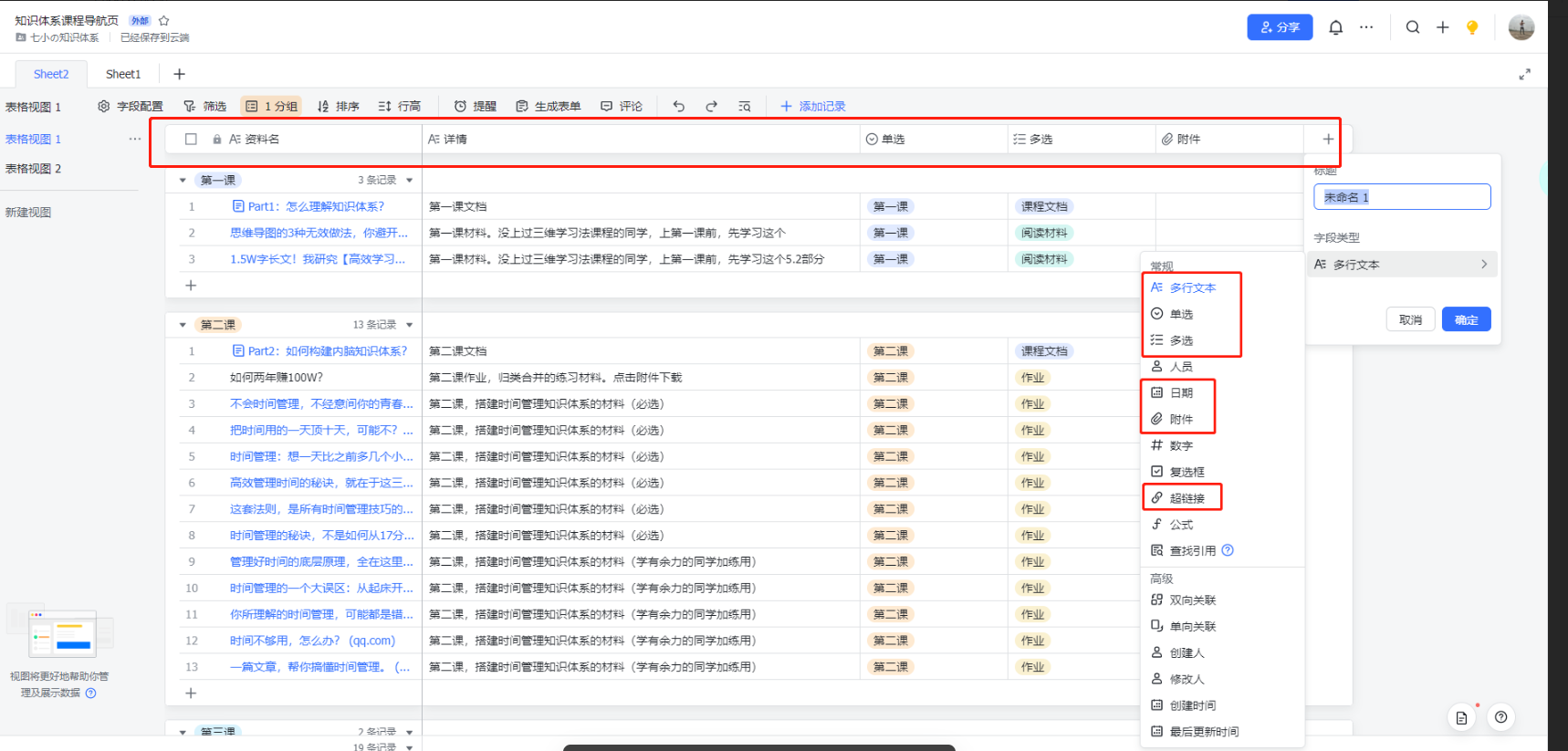Star the document title as favorite
1568x751 pixels.
(164, 20)
